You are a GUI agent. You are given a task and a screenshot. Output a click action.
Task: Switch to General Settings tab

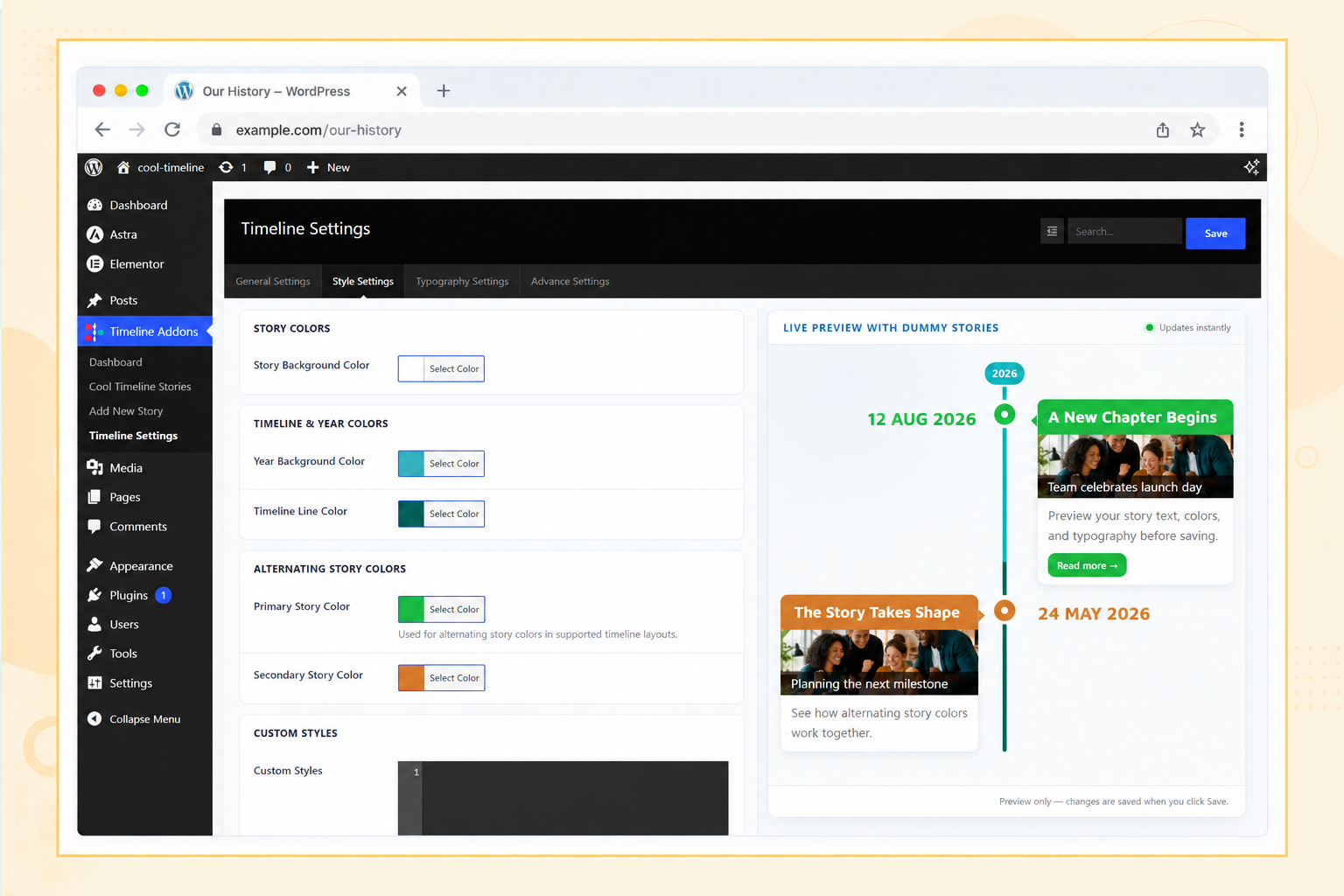pyautogui.click(x=273, y=282)
